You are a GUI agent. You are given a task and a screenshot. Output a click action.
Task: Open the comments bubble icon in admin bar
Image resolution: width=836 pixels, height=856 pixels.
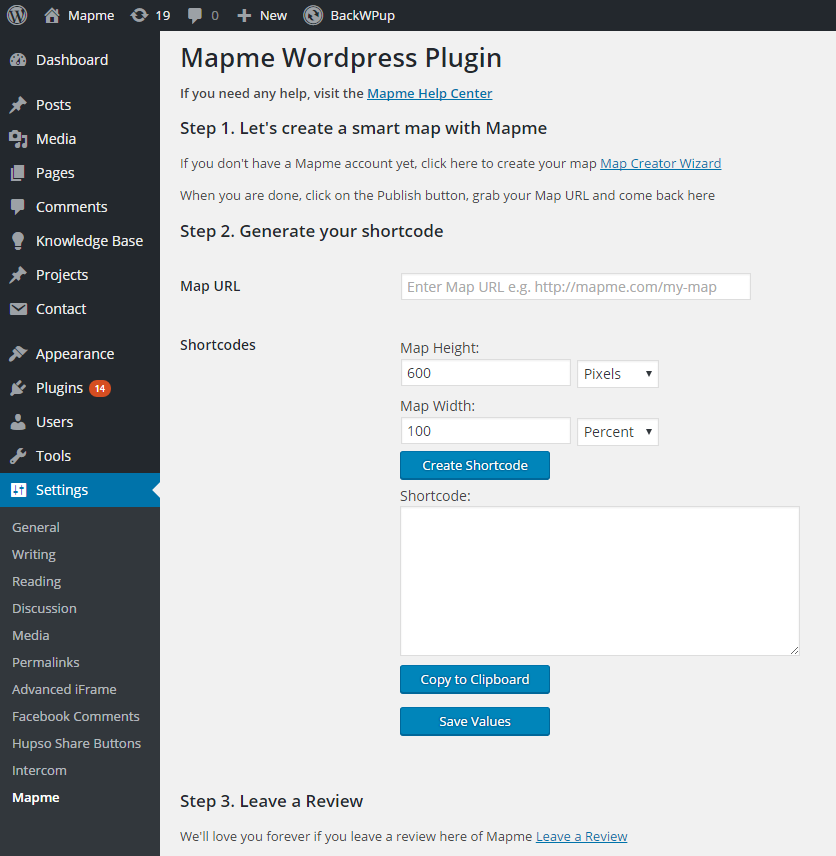tap(194, 15)
